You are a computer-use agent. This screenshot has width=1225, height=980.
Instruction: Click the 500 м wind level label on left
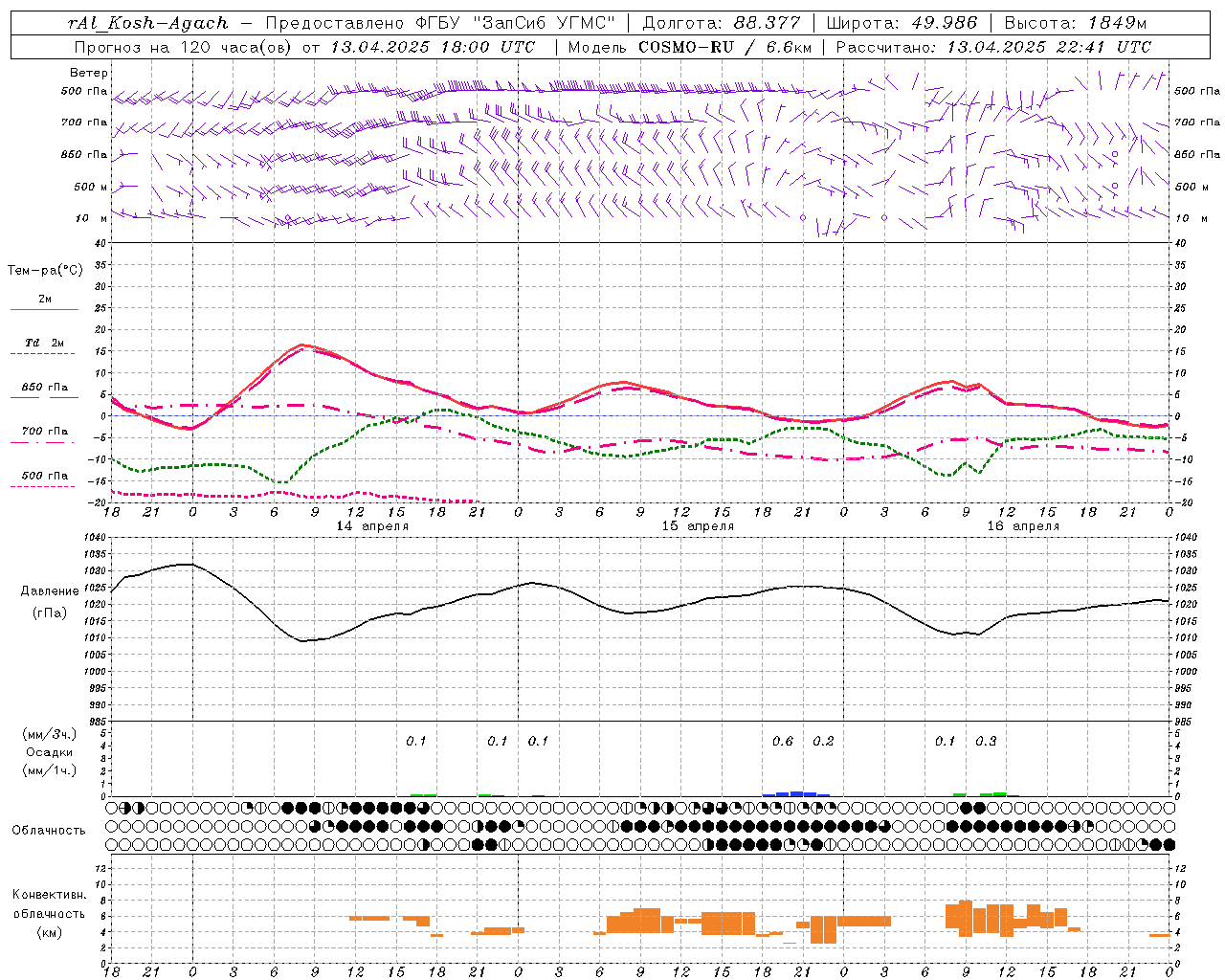(92, 187)
